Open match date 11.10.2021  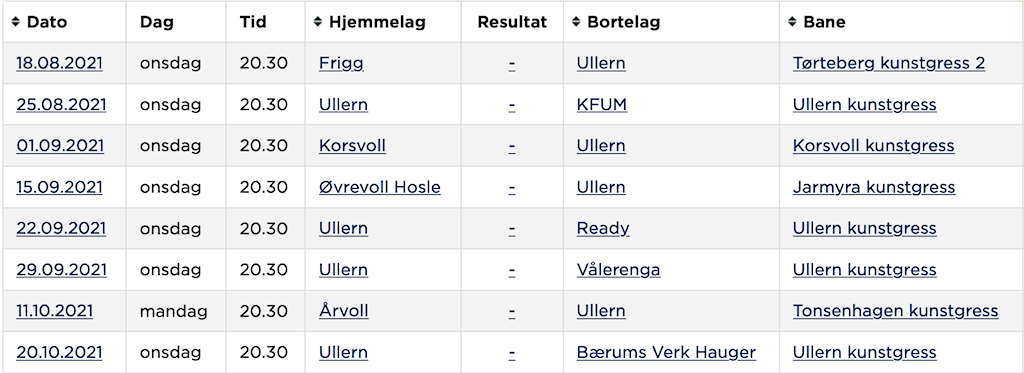(x=54, y=311)
